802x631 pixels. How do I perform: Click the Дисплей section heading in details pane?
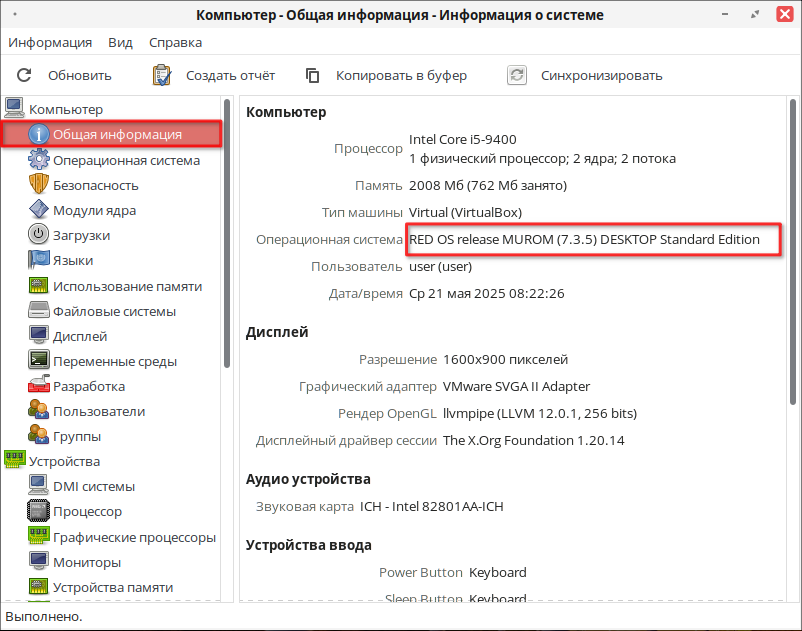coord(277,332)
